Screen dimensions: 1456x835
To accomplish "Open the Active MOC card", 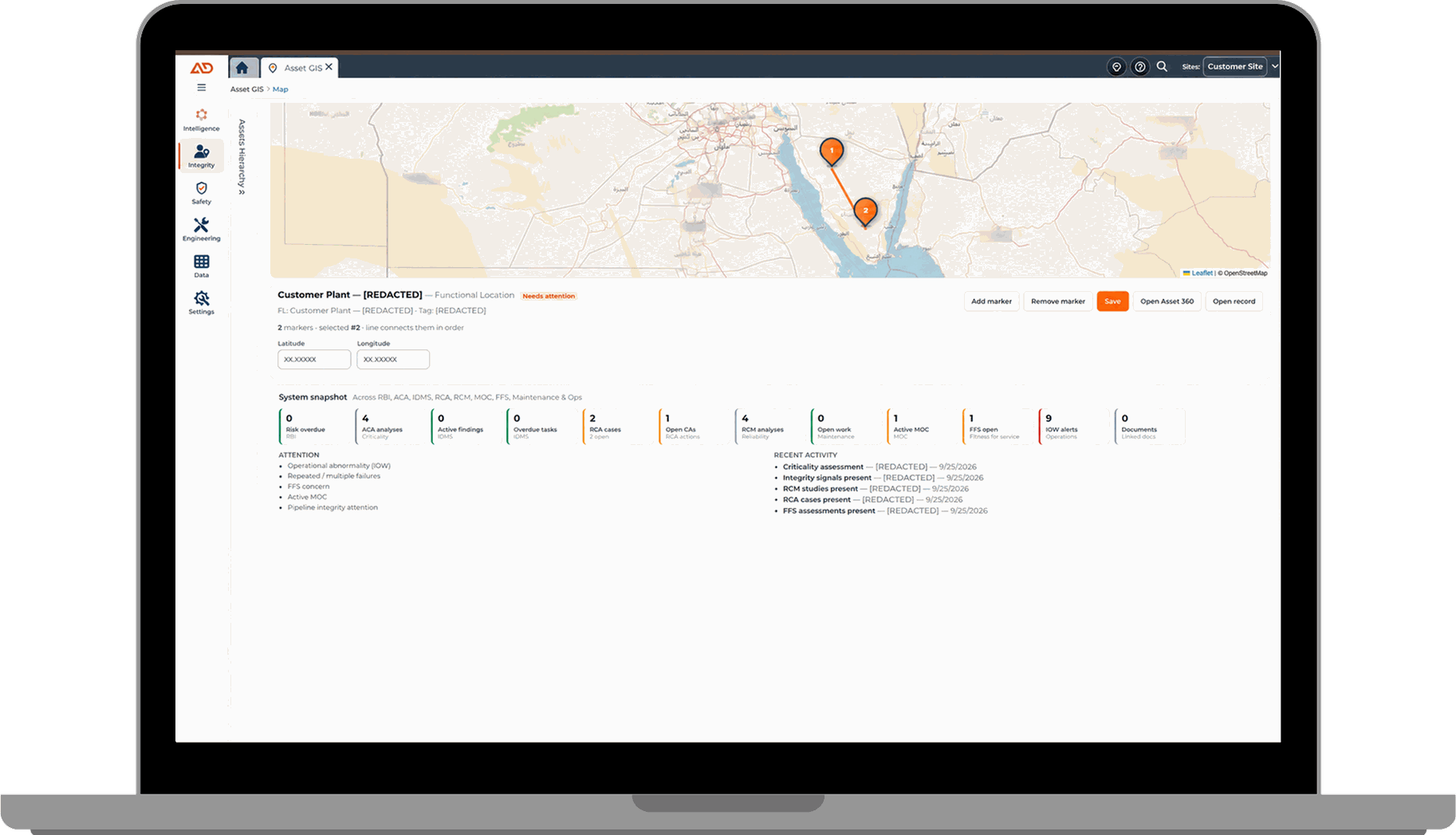I will (x=922, y=427).
